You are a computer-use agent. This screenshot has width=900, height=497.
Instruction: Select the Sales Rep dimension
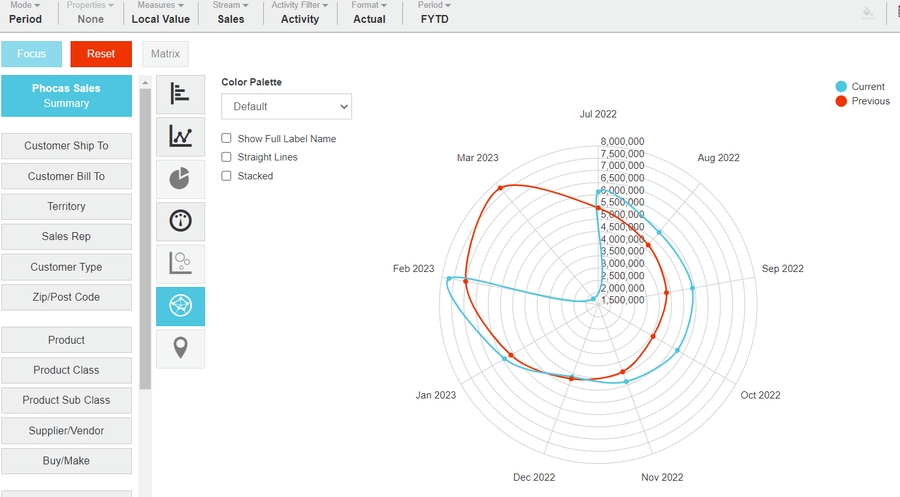(x=66, y=237)
